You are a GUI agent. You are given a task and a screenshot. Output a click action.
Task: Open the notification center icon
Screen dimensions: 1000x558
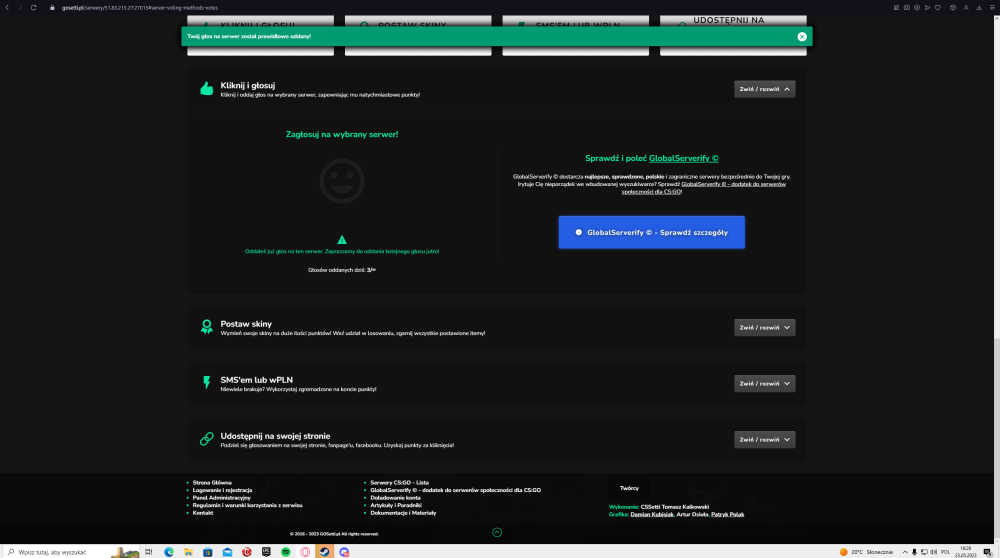coord(987,552)
